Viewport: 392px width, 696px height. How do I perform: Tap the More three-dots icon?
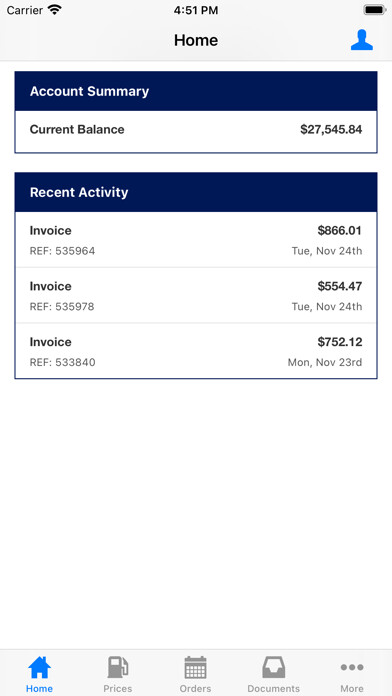pos(352,667)
